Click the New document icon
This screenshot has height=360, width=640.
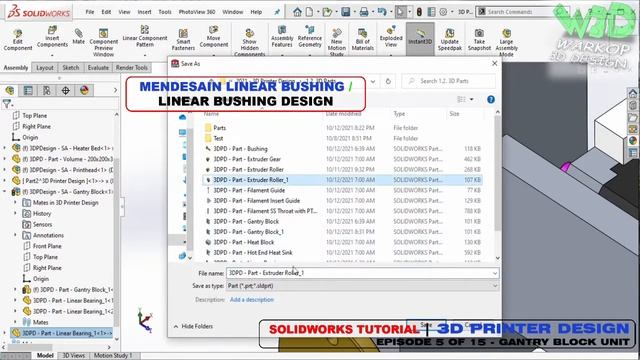[309, 12]
